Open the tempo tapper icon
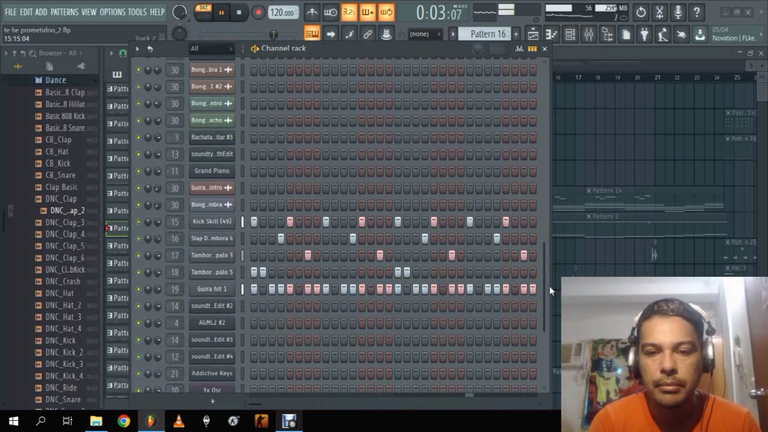The width and height of the screenshot is (768, 432). tap(663, 34)
